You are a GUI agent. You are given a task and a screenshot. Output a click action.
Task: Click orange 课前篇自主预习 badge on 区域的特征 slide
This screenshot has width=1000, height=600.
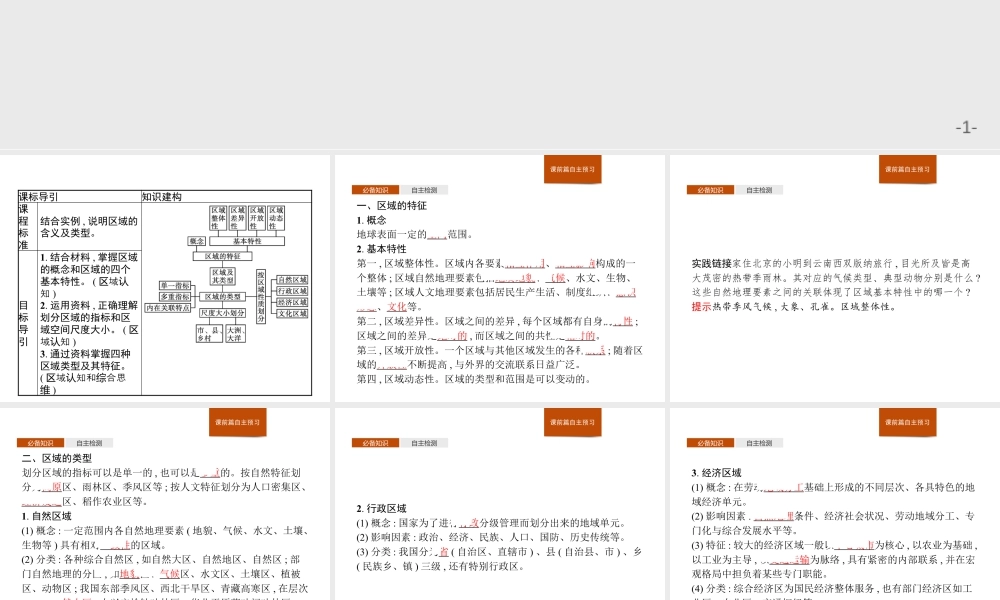click(x=572, y=169)
